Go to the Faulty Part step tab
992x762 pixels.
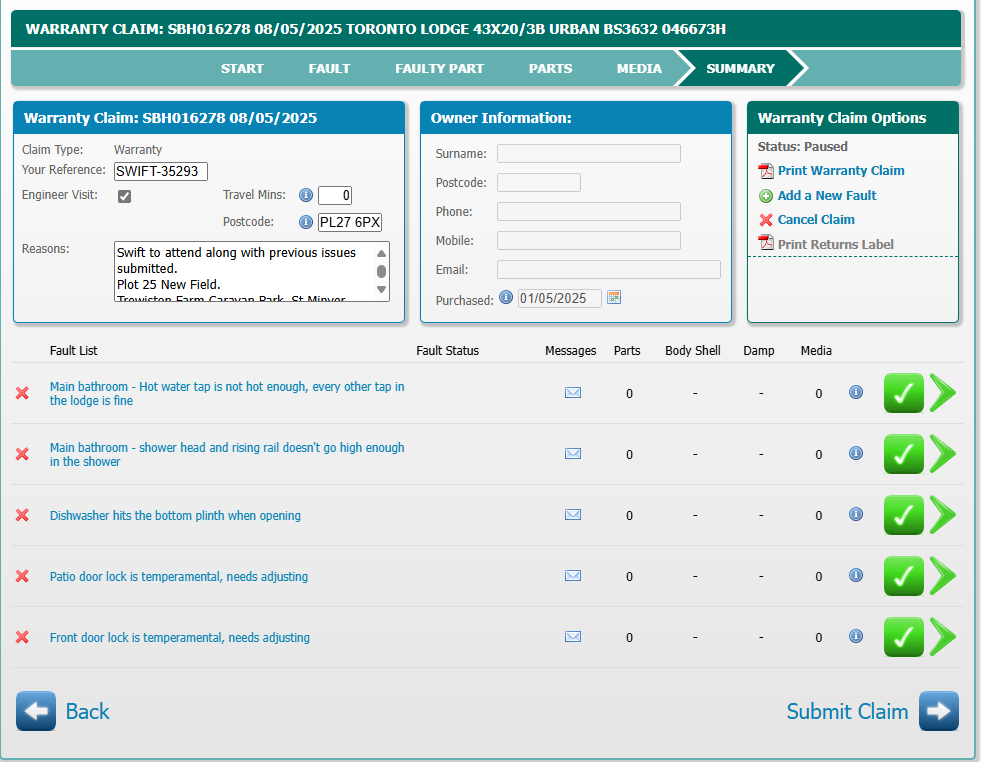pos(439,69)
